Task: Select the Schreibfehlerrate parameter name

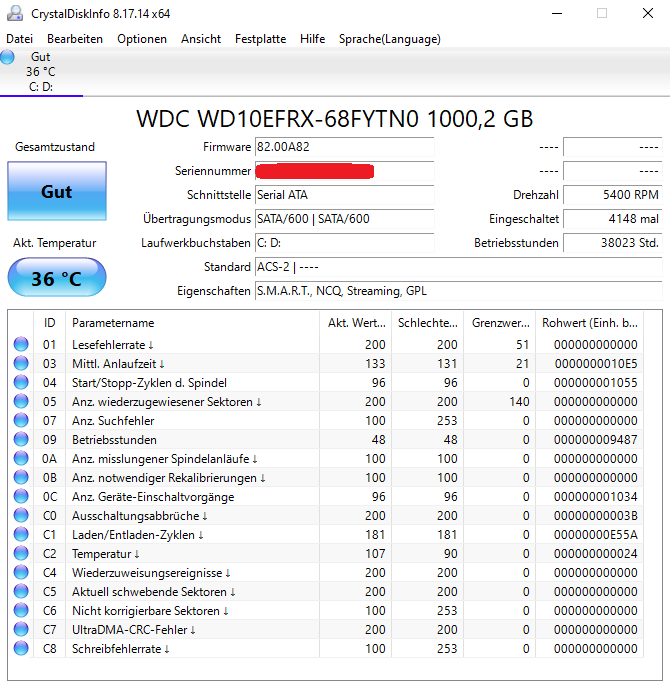Action: pos(121,649)
